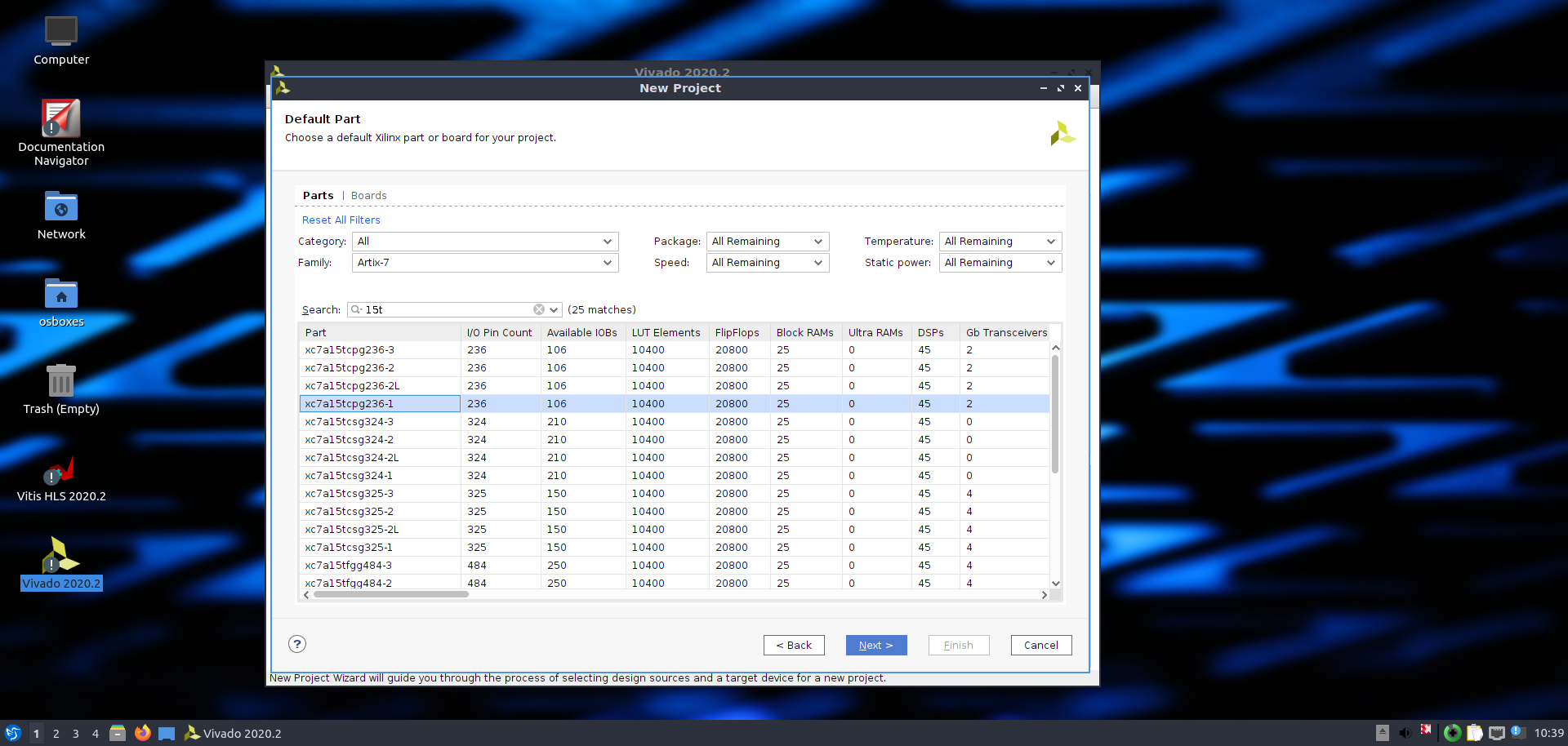This screenshot has width=1568, height=746.
Task: Launch the Vitis HLS 2020.2 desktop icon
Action: tap(61, 478)
